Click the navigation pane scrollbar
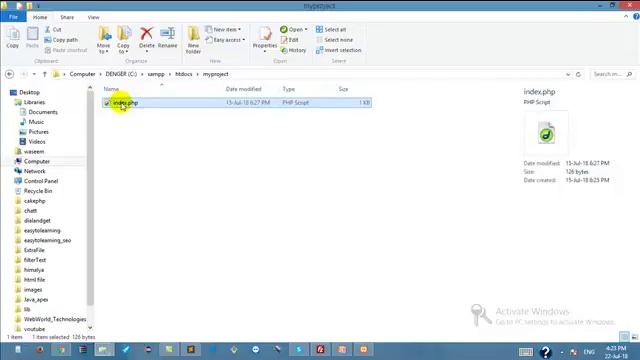 (90, 198)
